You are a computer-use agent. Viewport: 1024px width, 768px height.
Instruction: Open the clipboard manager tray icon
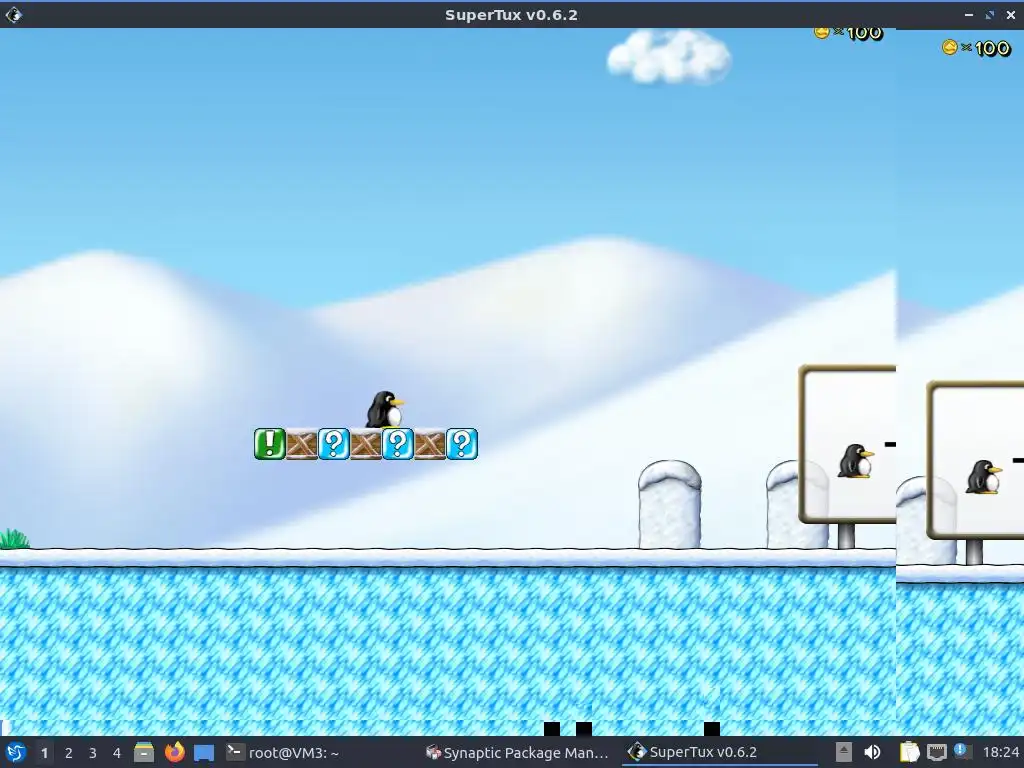tap(909, 752)
